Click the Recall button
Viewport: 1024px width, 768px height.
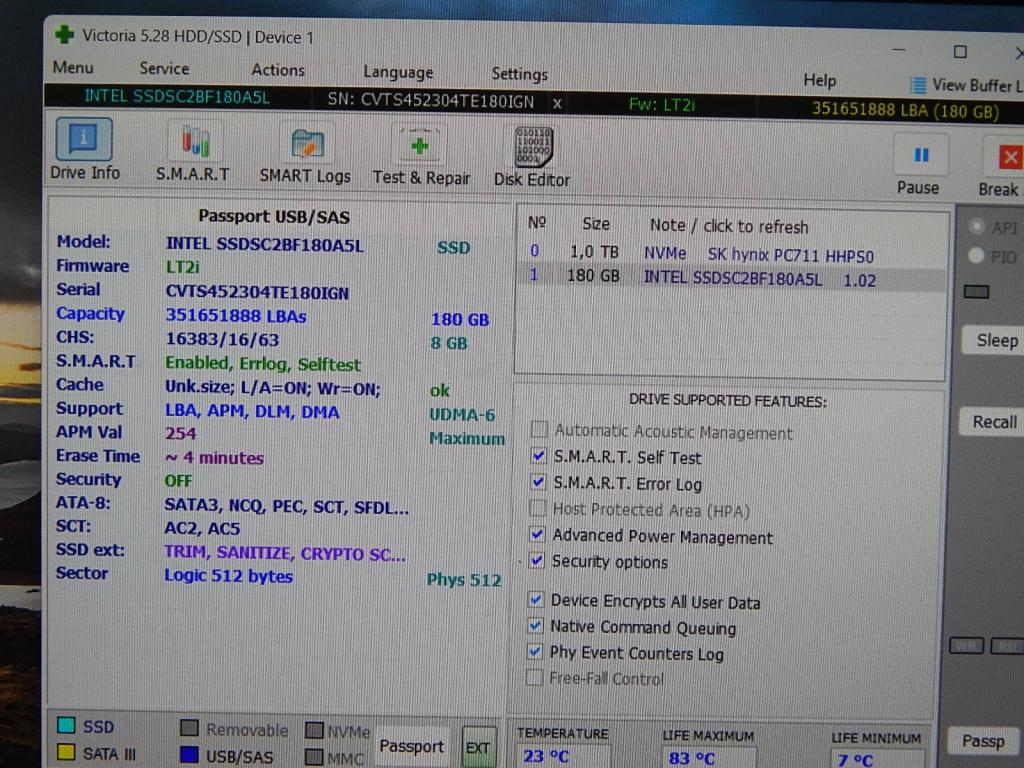(995, 422)
